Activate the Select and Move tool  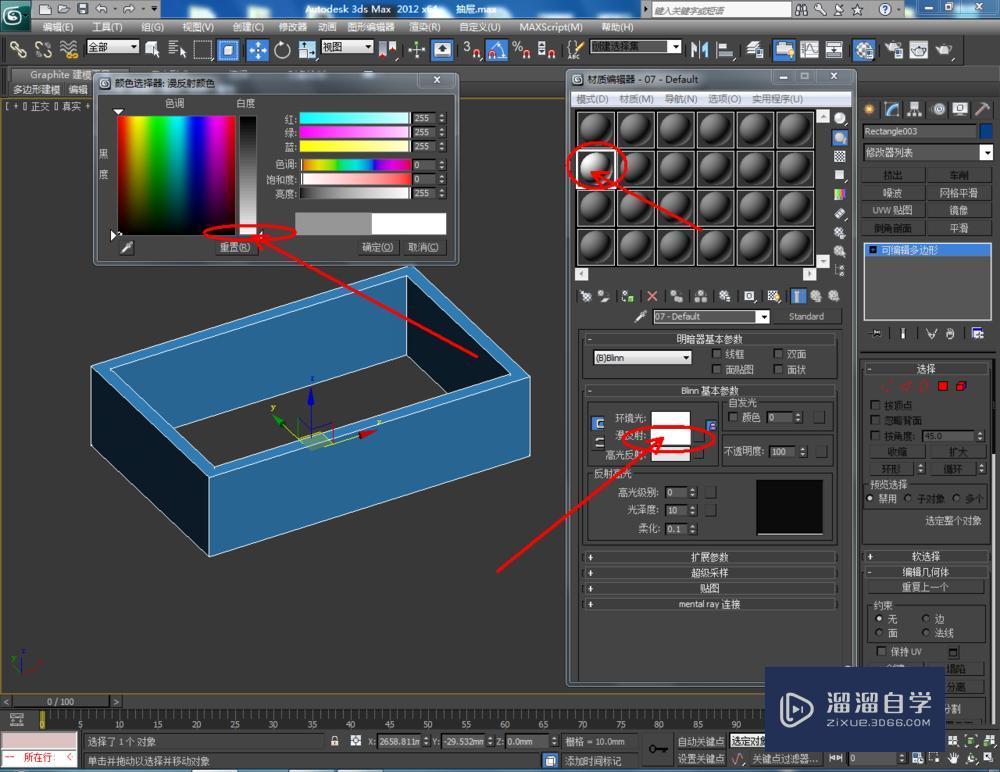pos(257,52)
